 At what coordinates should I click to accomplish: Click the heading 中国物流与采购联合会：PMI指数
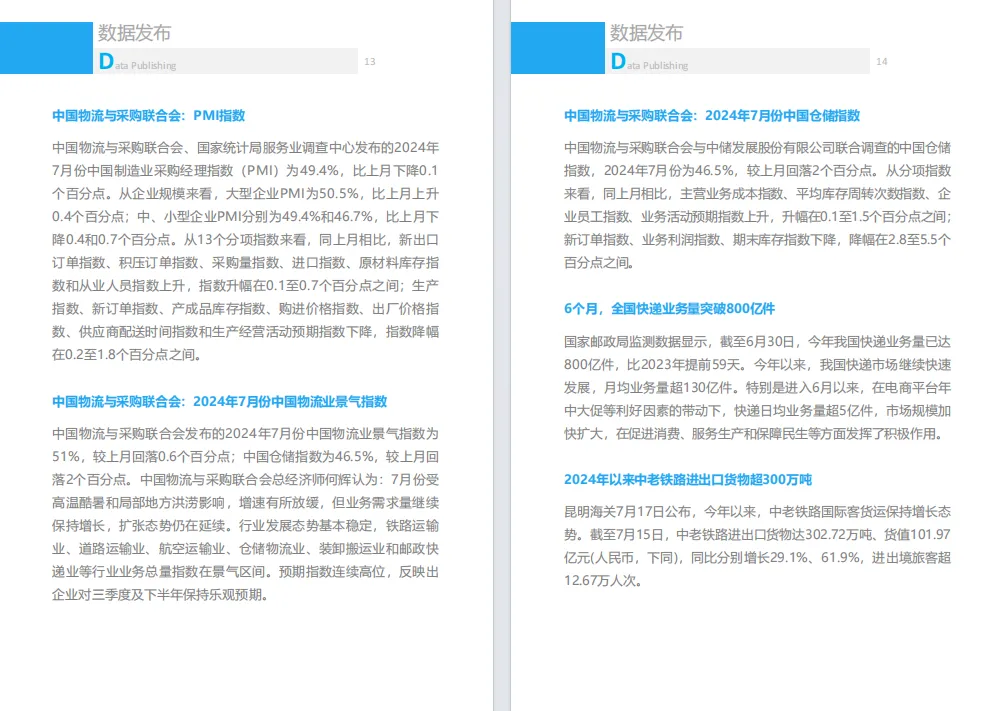click(149, 116)
